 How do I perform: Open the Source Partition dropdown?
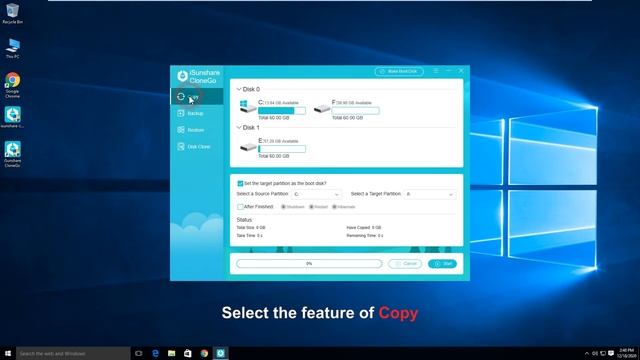tap(316, 194)
